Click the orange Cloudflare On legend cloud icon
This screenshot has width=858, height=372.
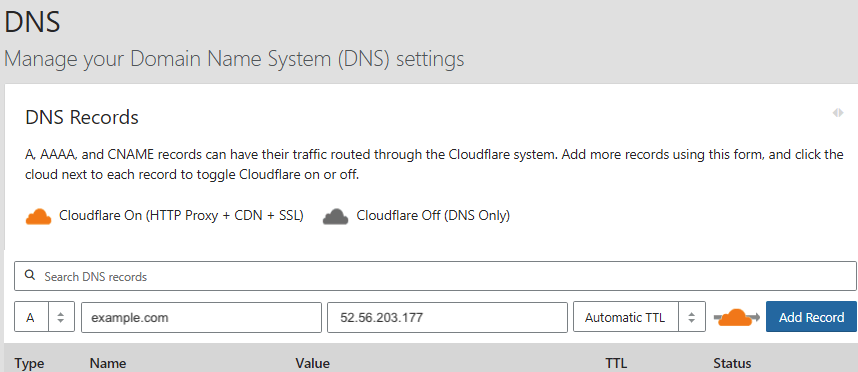click(x=38, y=216)
